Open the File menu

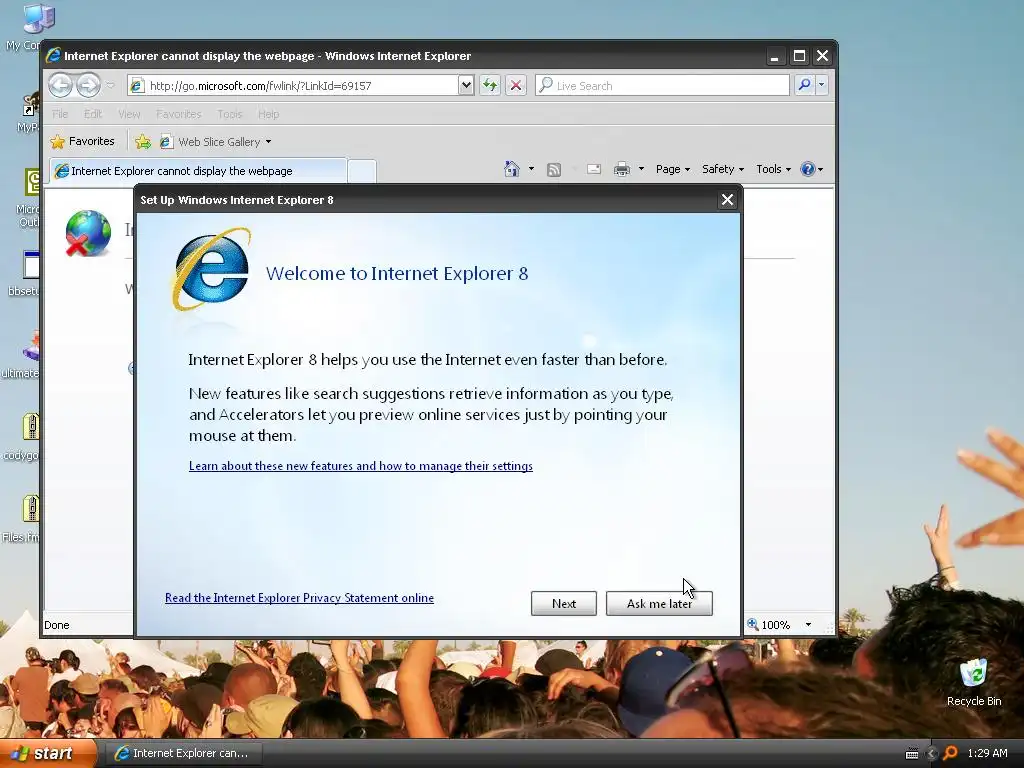[60, 114]
